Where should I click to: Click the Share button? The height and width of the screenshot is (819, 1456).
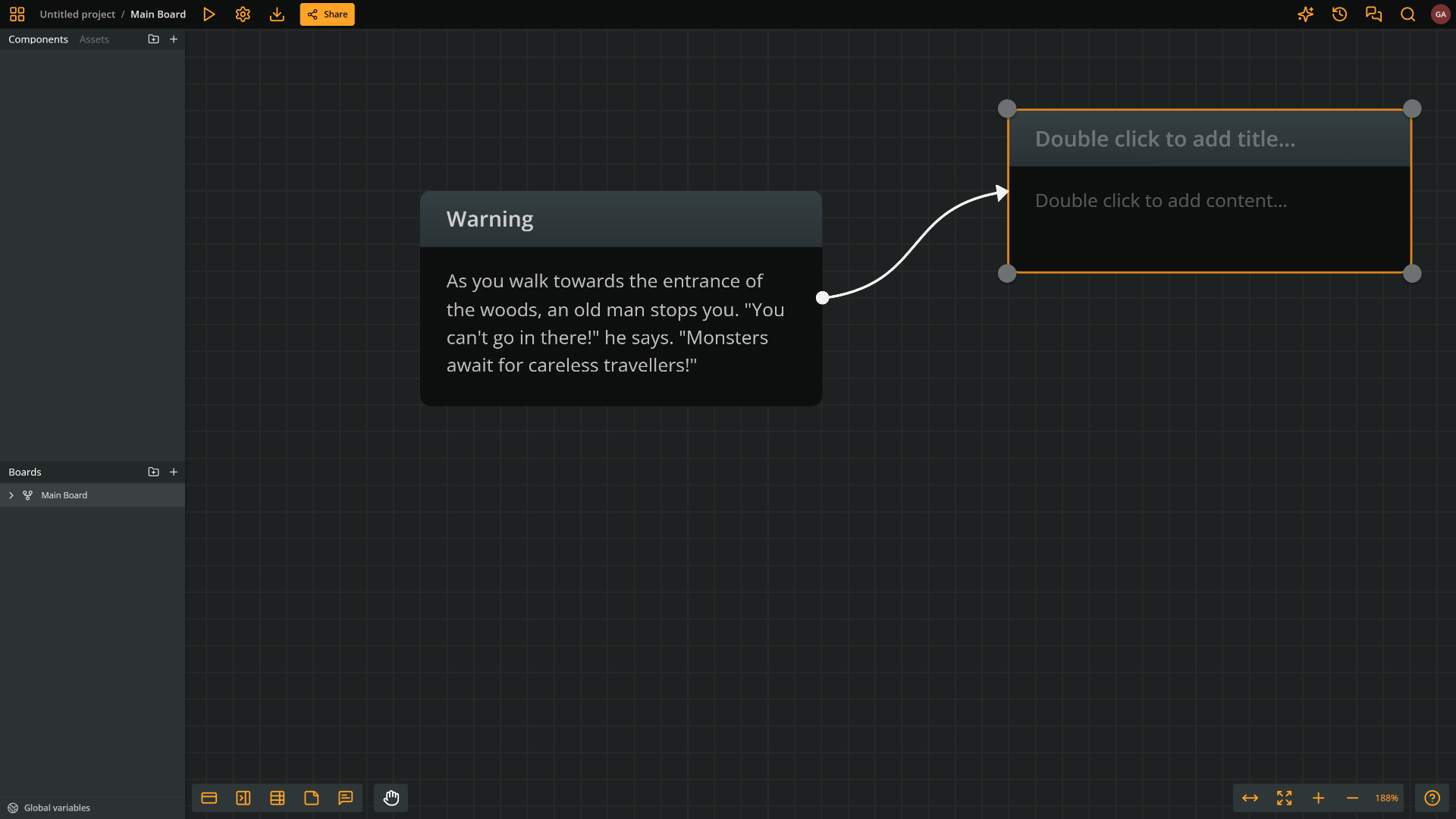tap(327, 14)
